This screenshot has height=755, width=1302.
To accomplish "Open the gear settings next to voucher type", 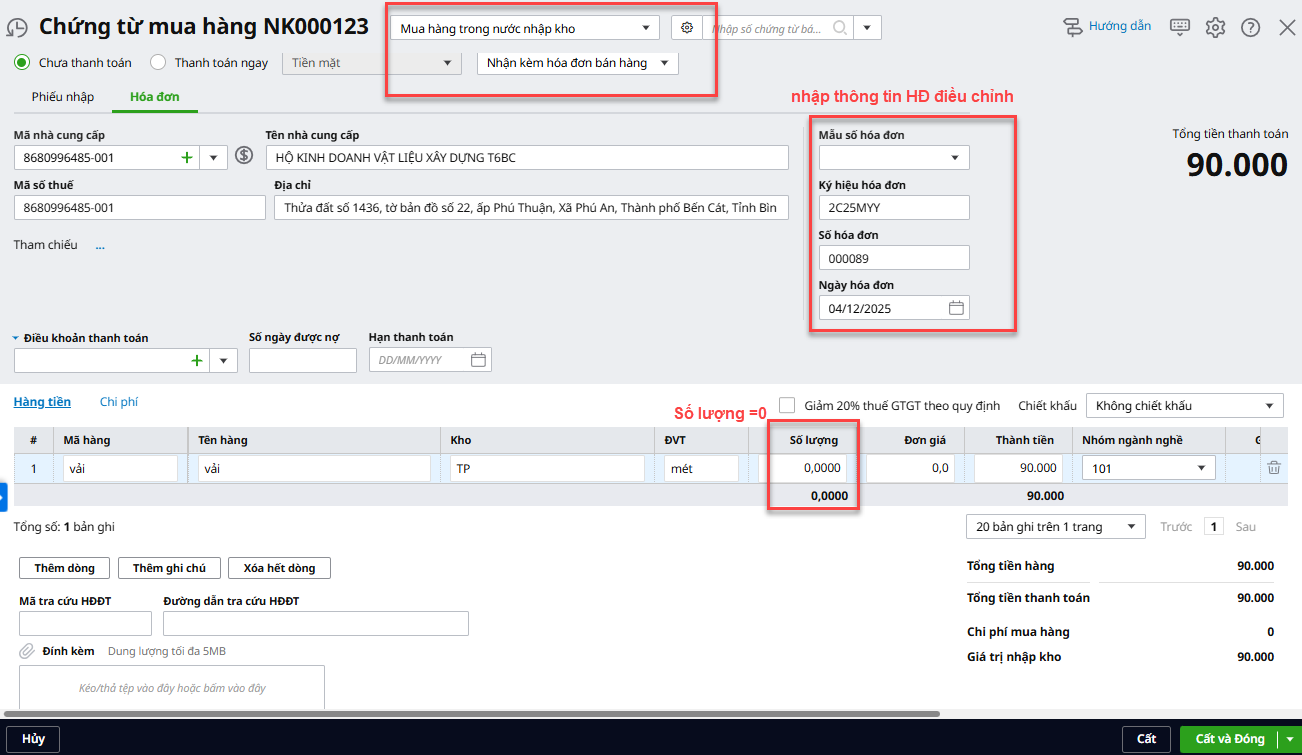I will 687,28.
